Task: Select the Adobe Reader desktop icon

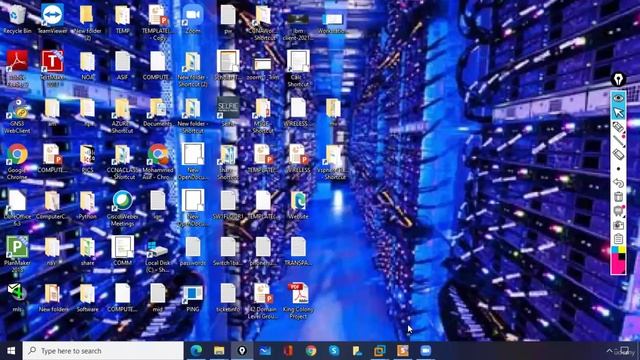Action: click(17, 68)
